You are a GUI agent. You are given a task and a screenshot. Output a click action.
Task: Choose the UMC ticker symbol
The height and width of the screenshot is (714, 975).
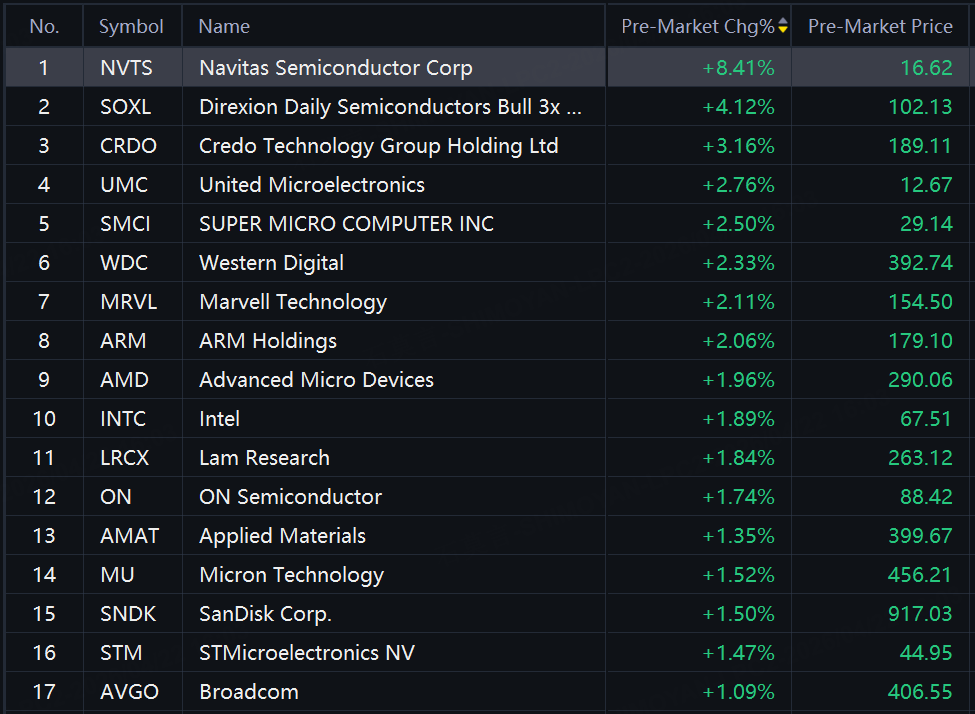coord(124,185)
